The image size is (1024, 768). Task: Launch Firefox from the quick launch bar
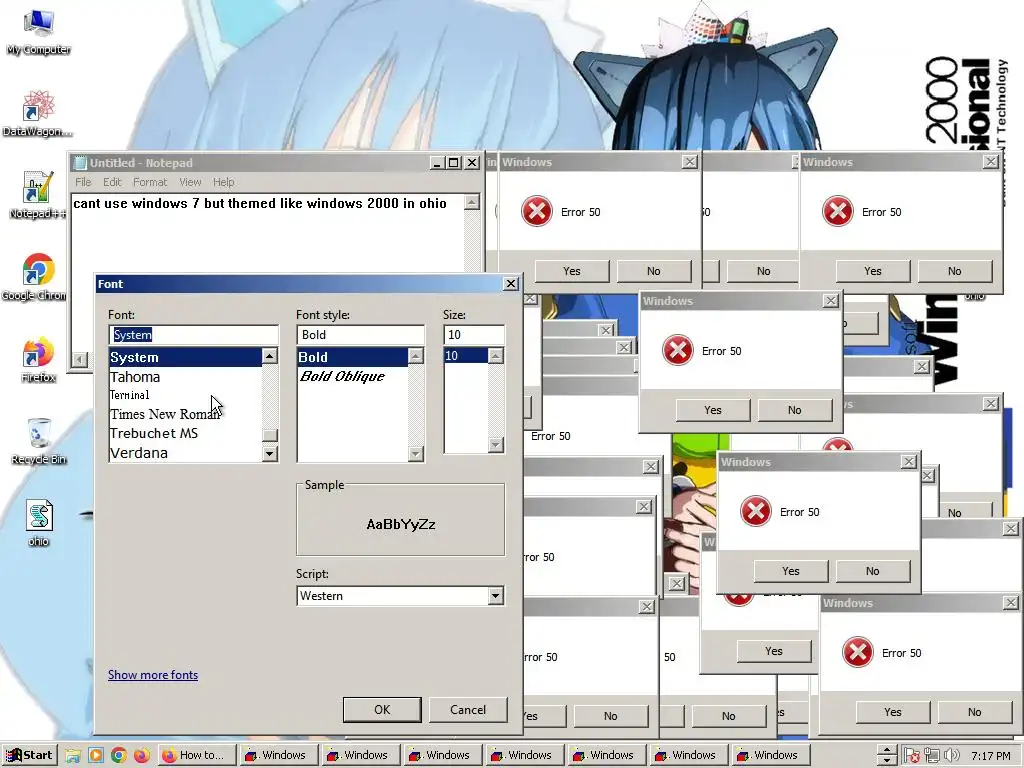point(141,756)
